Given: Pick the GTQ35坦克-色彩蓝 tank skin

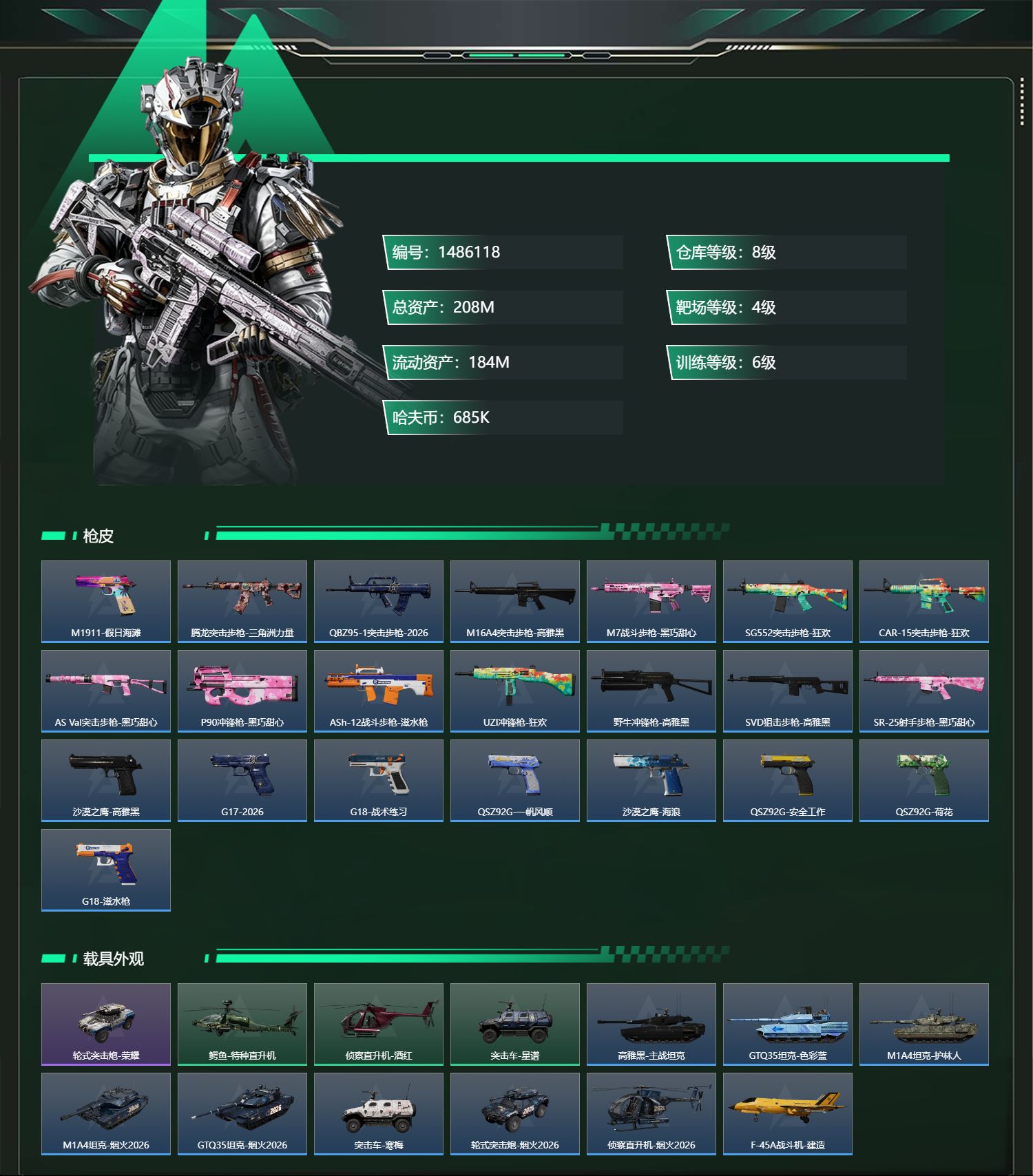Looking at the screenshot, I should pos(788,1024).
